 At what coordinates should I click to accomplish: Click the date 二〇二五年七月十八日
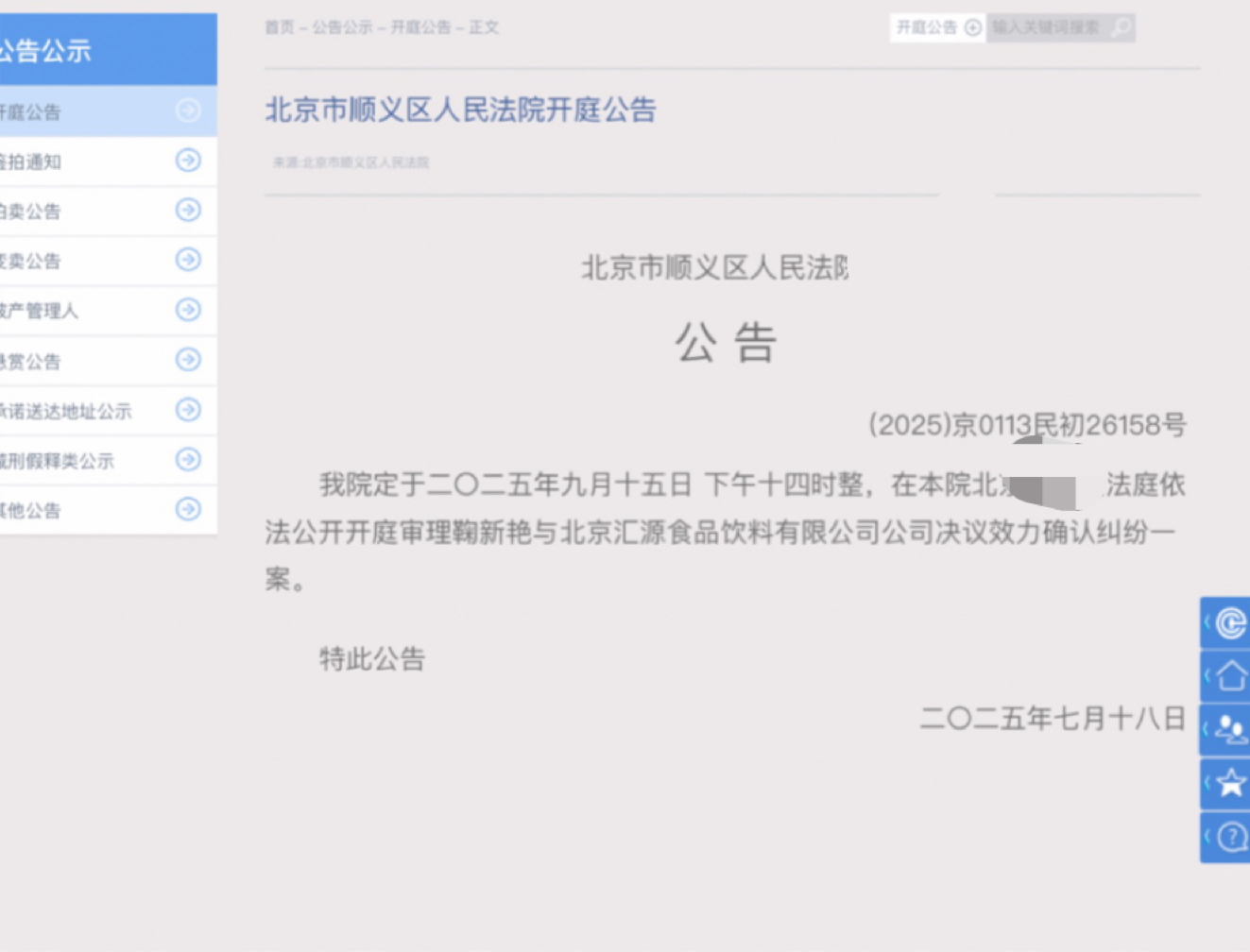[x=1053, y=719]
